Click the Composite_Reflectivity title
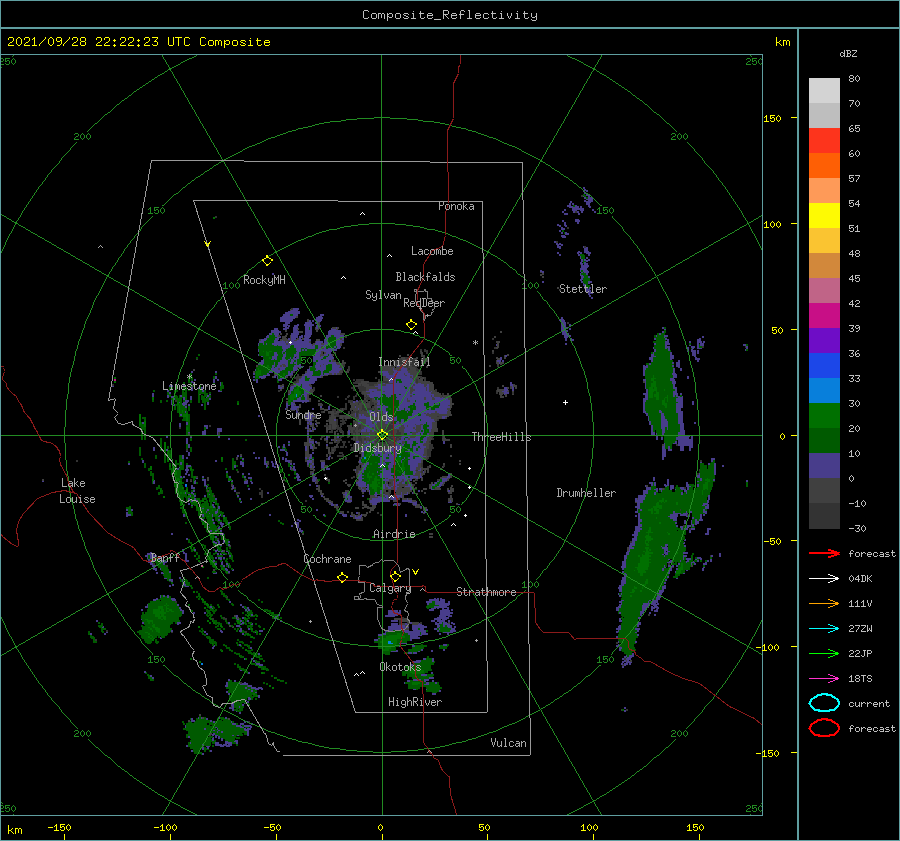The height and width of the screenshot is (841, 900). 449,15
